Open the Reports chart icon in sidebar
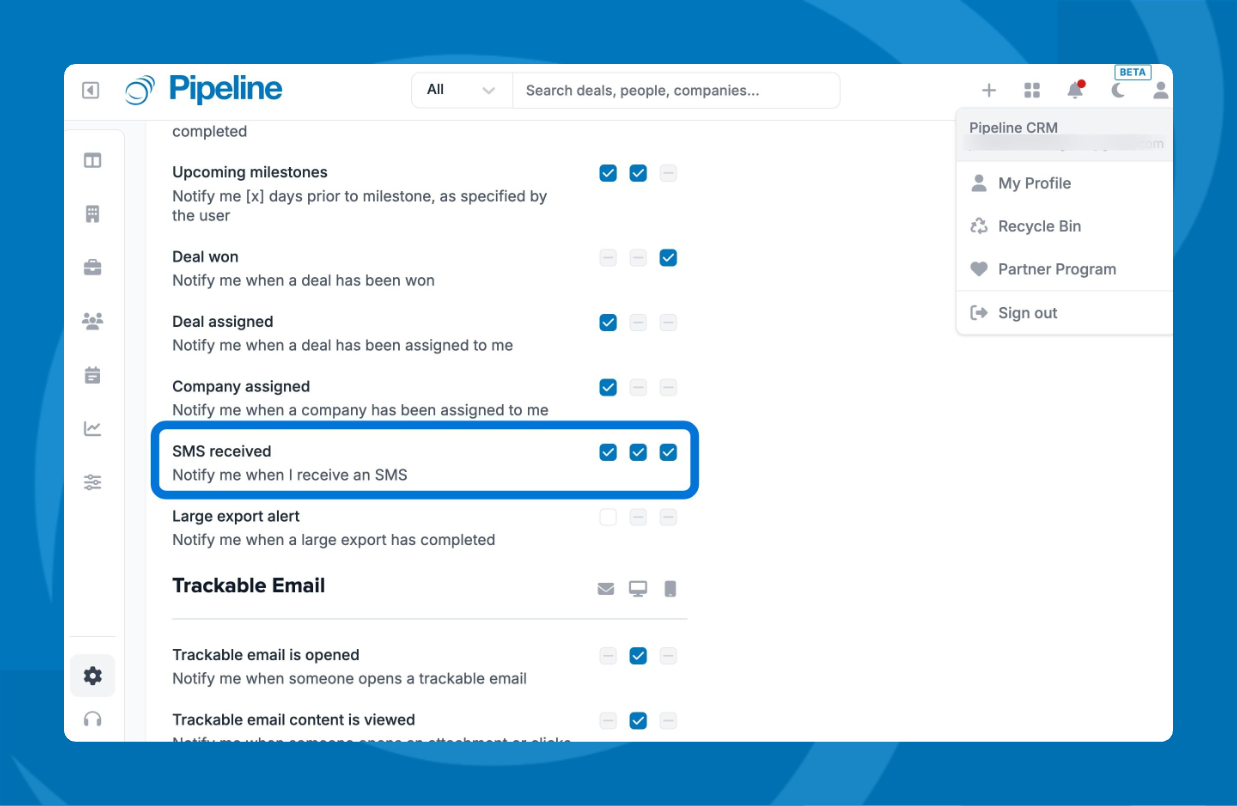The height and width of the screenshot is (806, 1237). coord(92,429)
